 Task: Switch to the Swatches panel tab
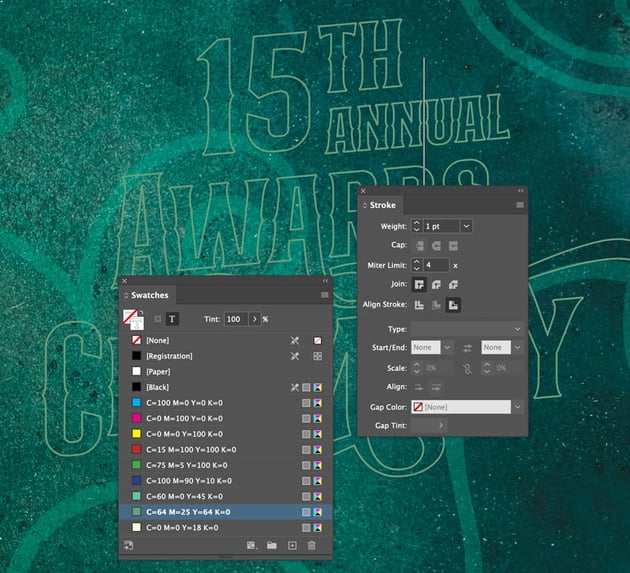[x=149, y=295]
